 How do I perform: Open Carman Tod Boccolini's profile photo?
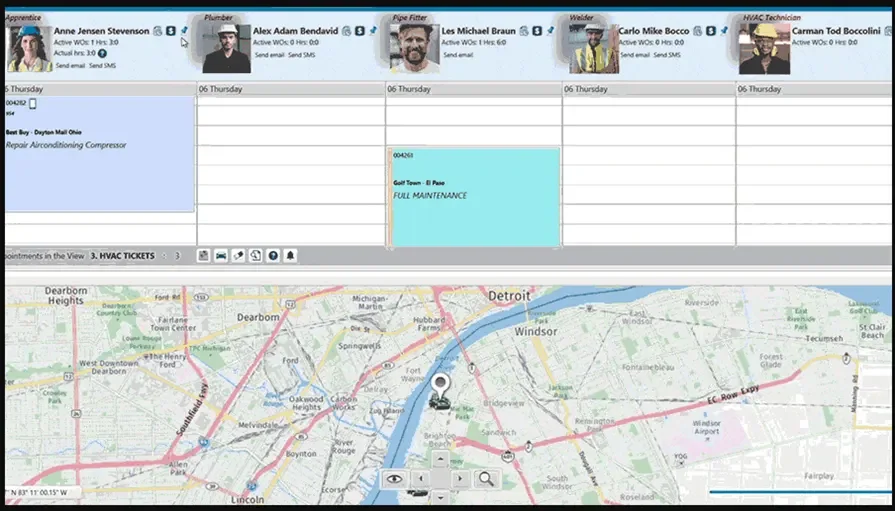[x=765, y=49]
